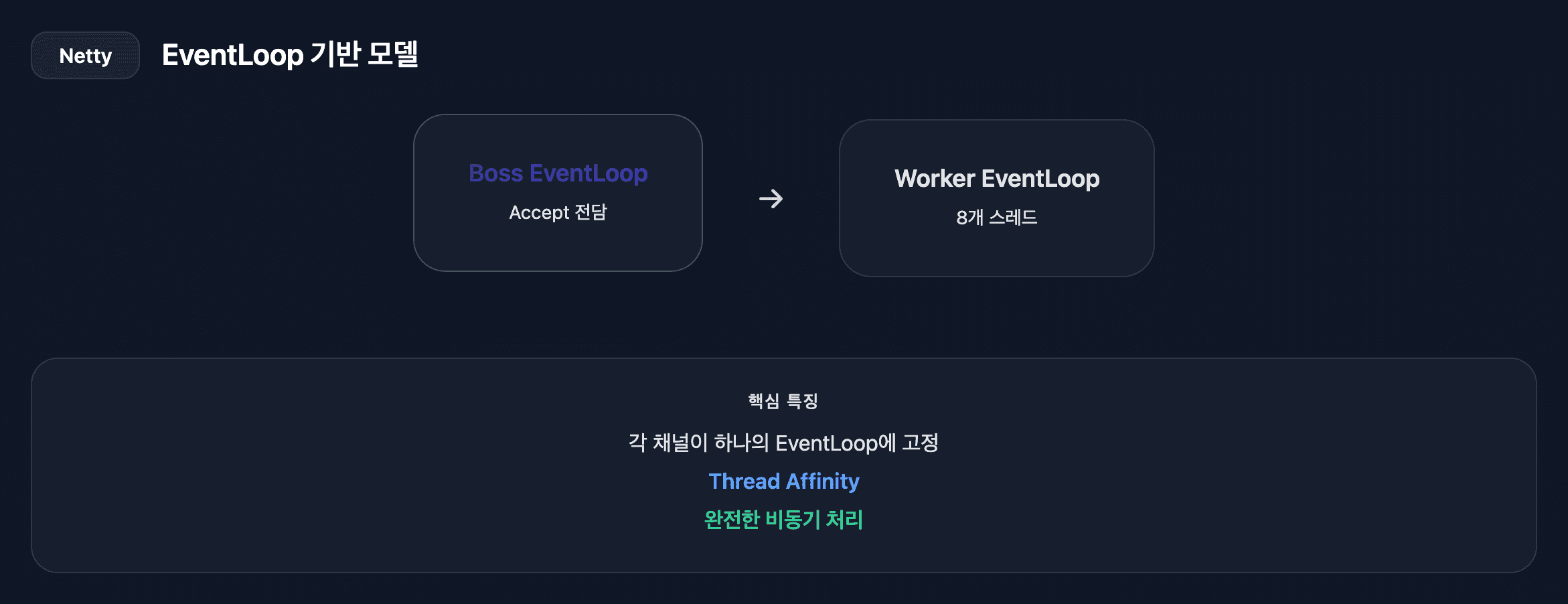
Task: Click the word '특징' in the panel heading
Action: click(x=802, y=401)
